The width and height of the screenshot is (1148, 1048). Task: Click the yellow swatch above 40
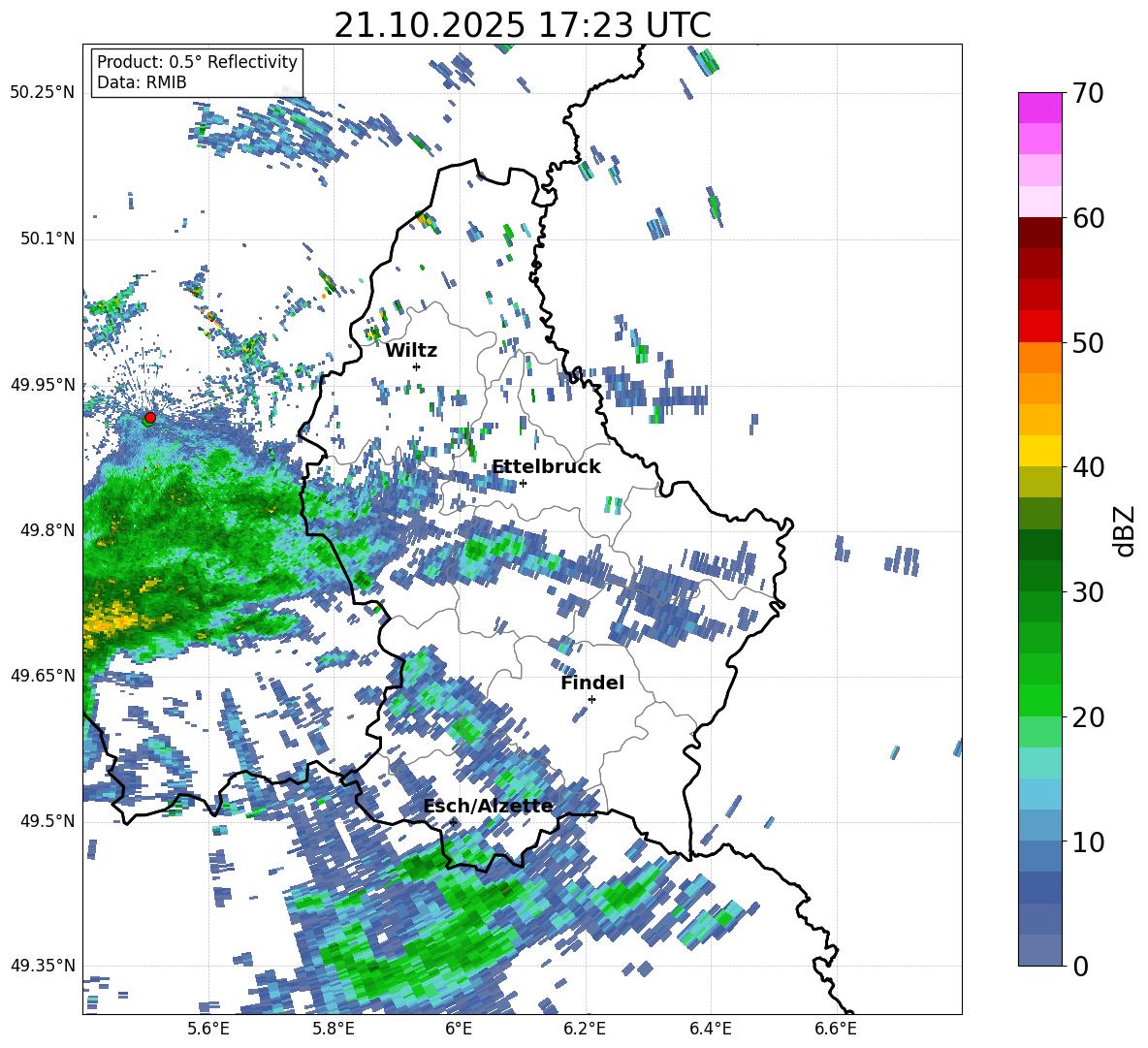click(1039, 451)
